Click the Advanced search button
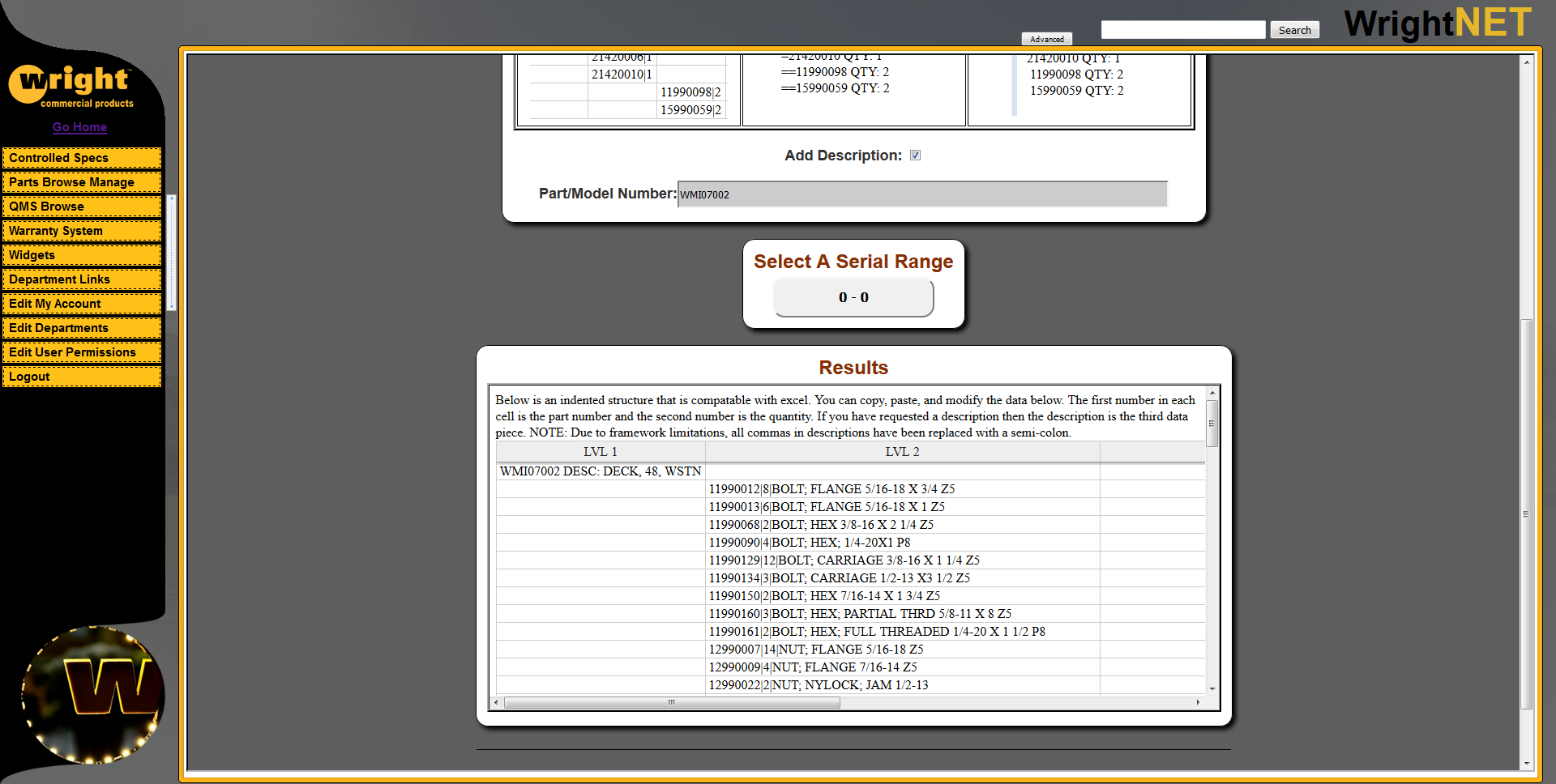 pos(1047,39)
